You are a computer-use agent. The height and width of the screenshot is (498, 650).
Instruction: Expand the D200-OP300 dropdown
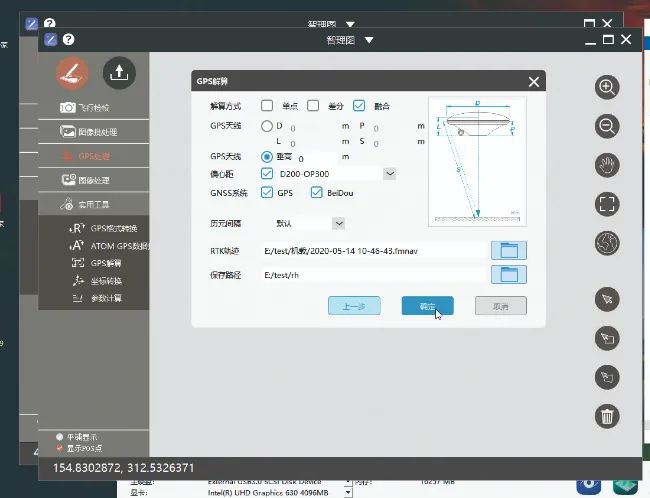(389, 173)
